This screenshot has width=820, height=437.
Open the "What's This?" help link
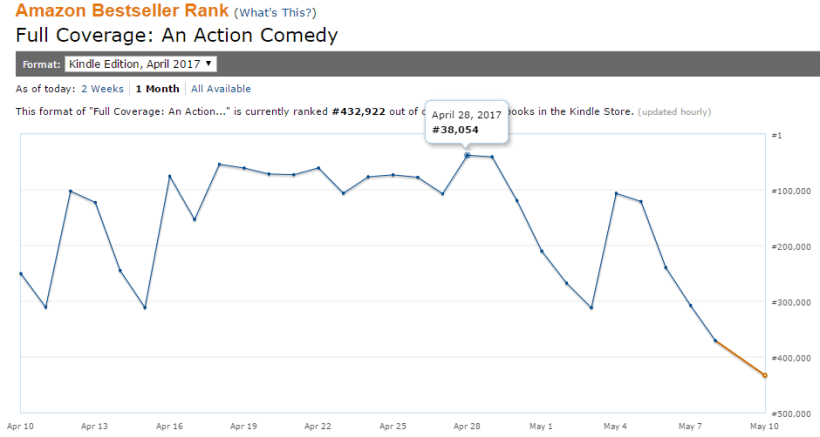click(x=274, y=13)
